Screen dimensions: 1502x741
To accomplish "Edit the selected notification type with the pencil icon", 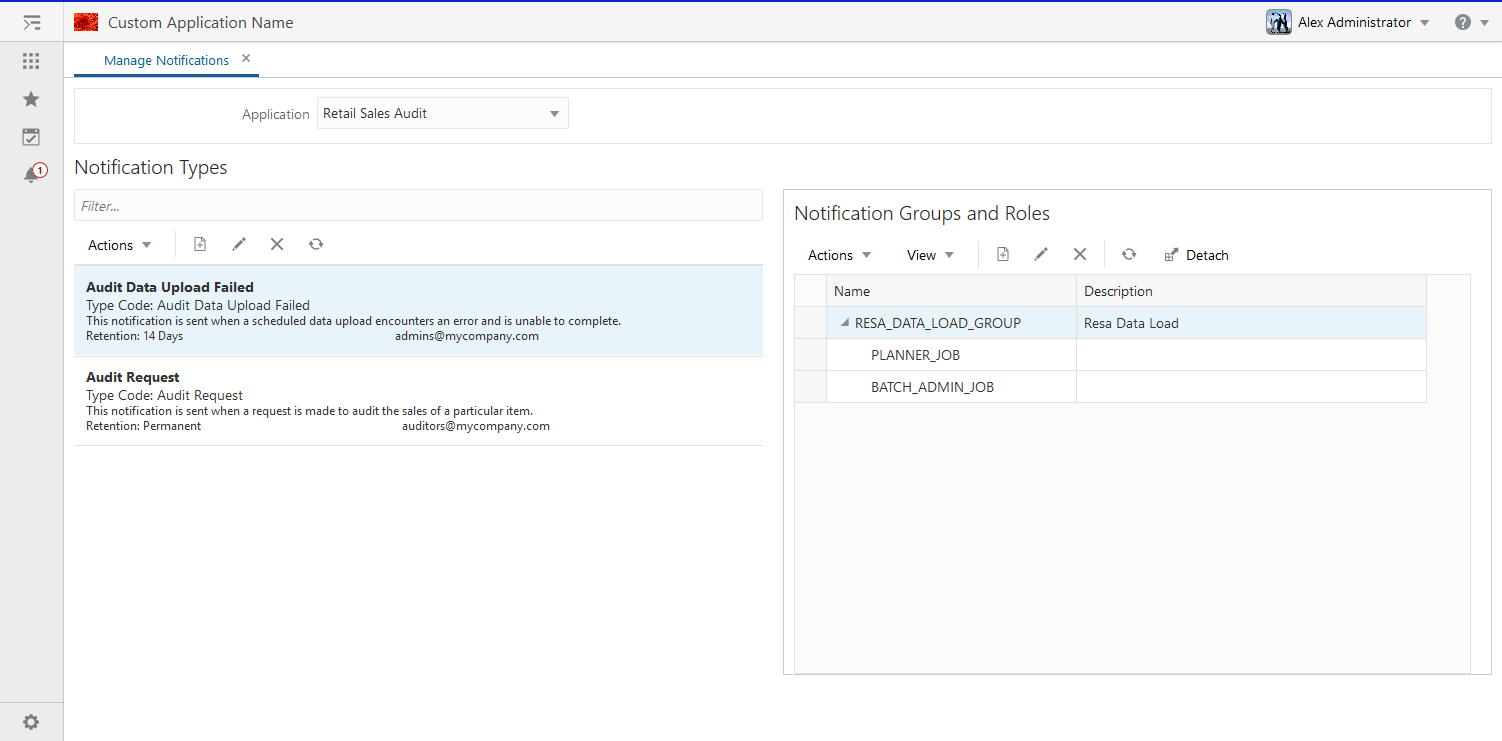I will point(238,244).
